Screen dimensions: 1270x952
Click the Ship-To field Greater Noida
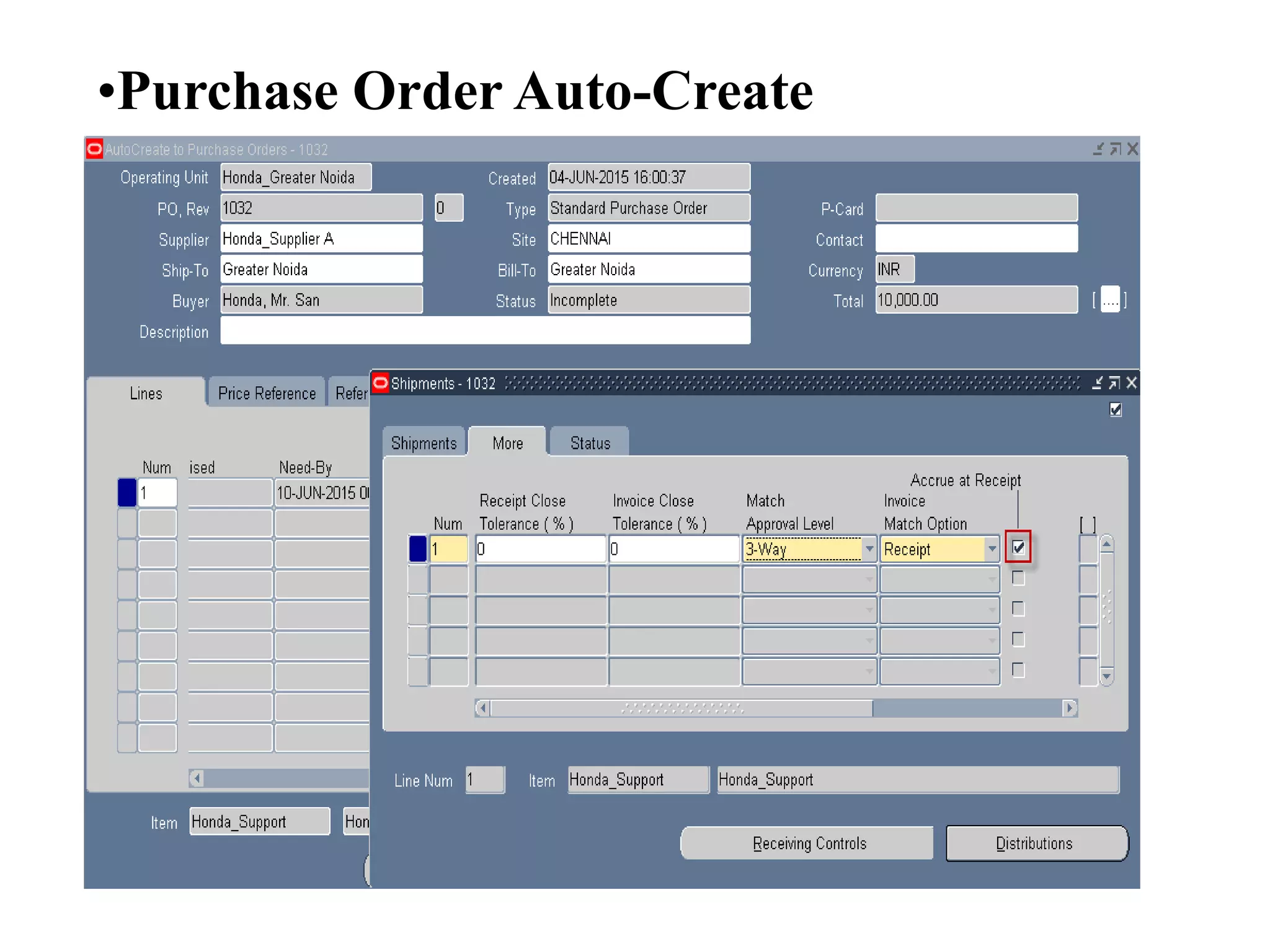click(322, 270)
